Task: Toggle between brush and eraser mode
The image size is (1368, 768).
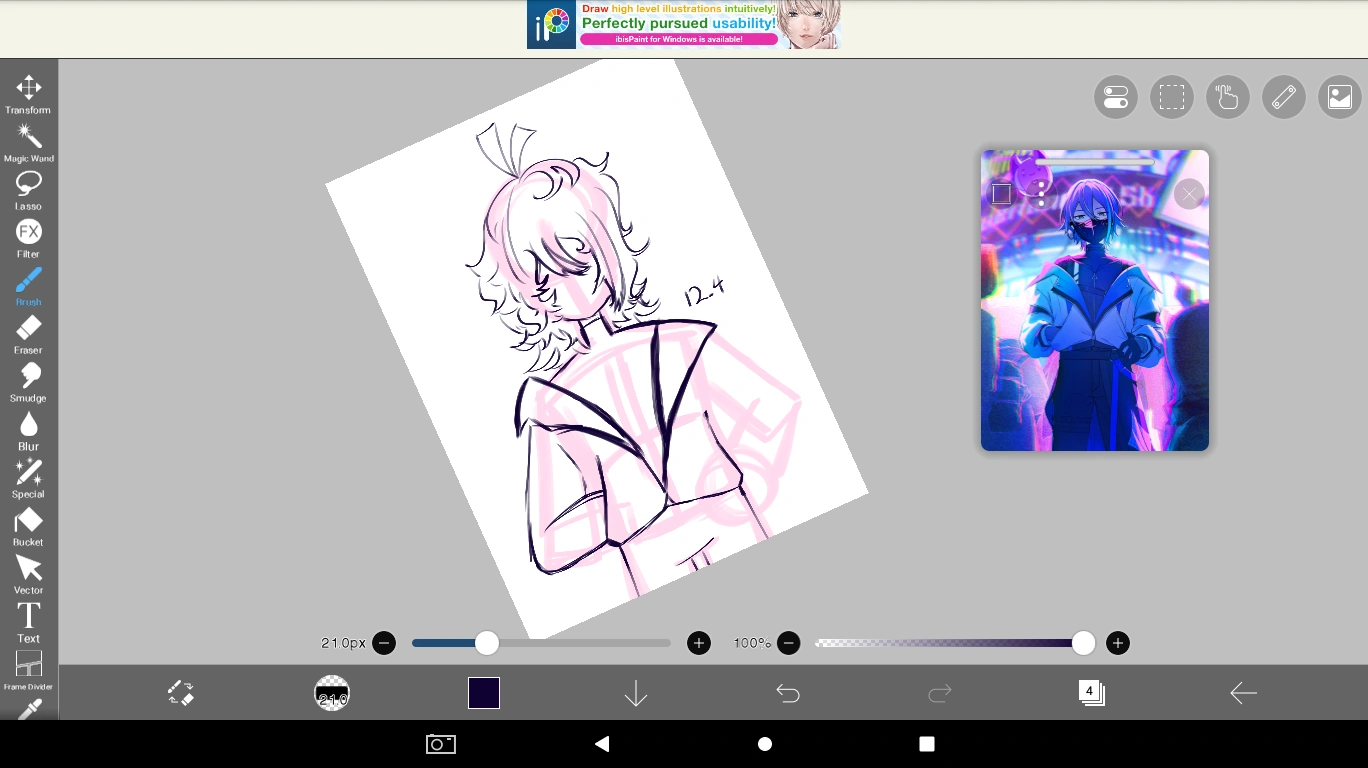Action: tap(182, 692)
